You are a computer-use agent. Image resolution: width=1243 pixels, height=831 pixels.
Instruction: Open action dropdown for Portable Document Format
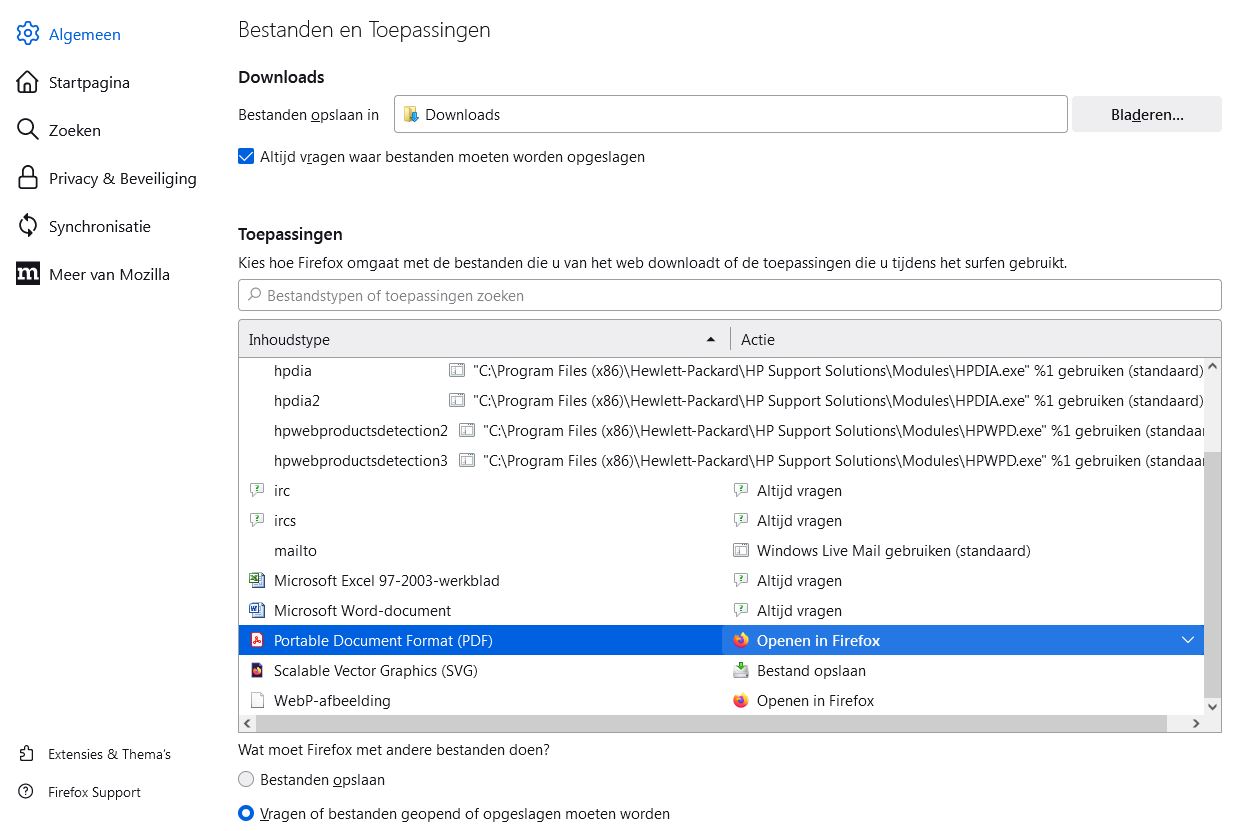[1187, 640]
